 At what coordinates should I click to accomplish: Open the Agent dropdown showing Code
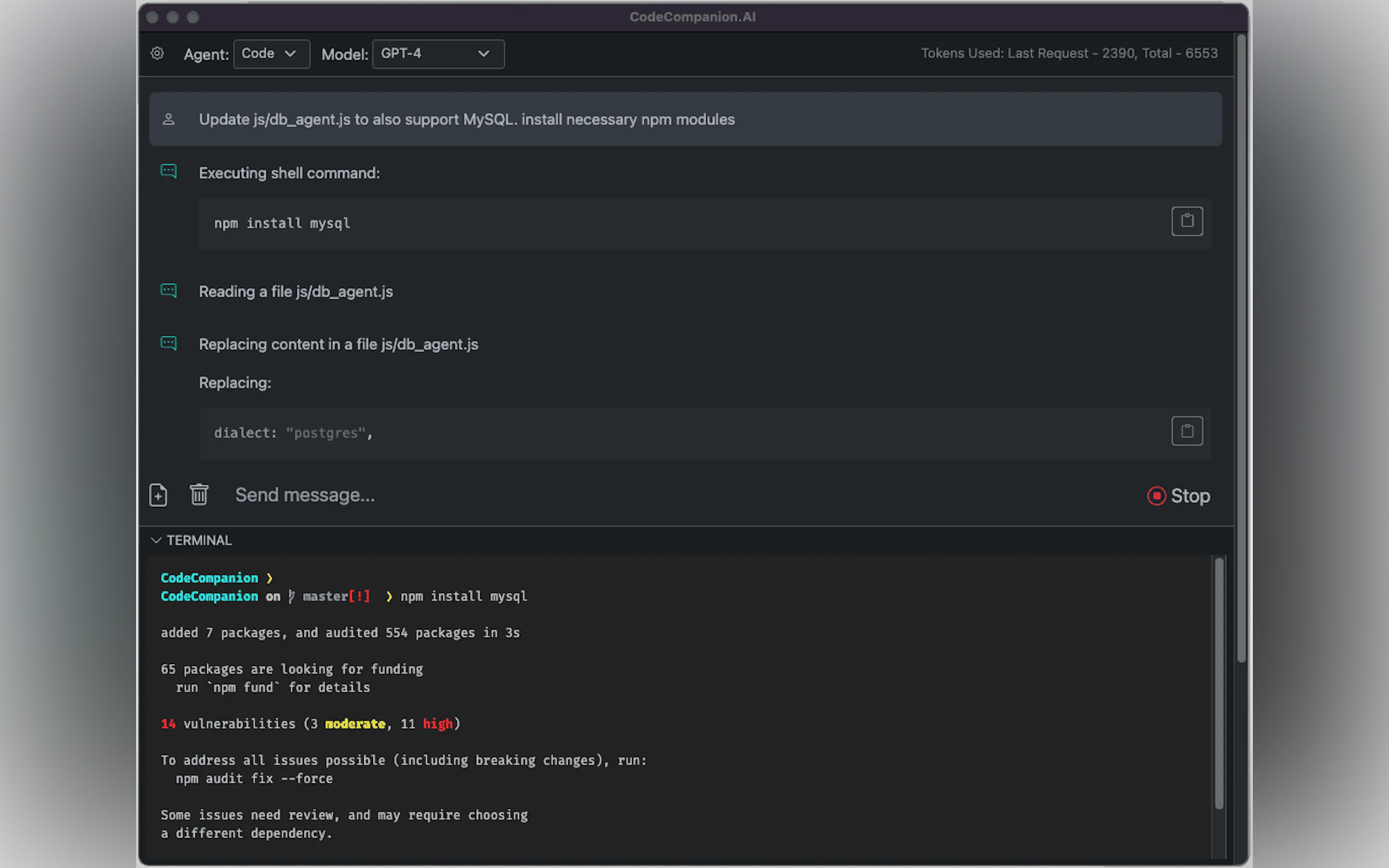coord(271,54)
